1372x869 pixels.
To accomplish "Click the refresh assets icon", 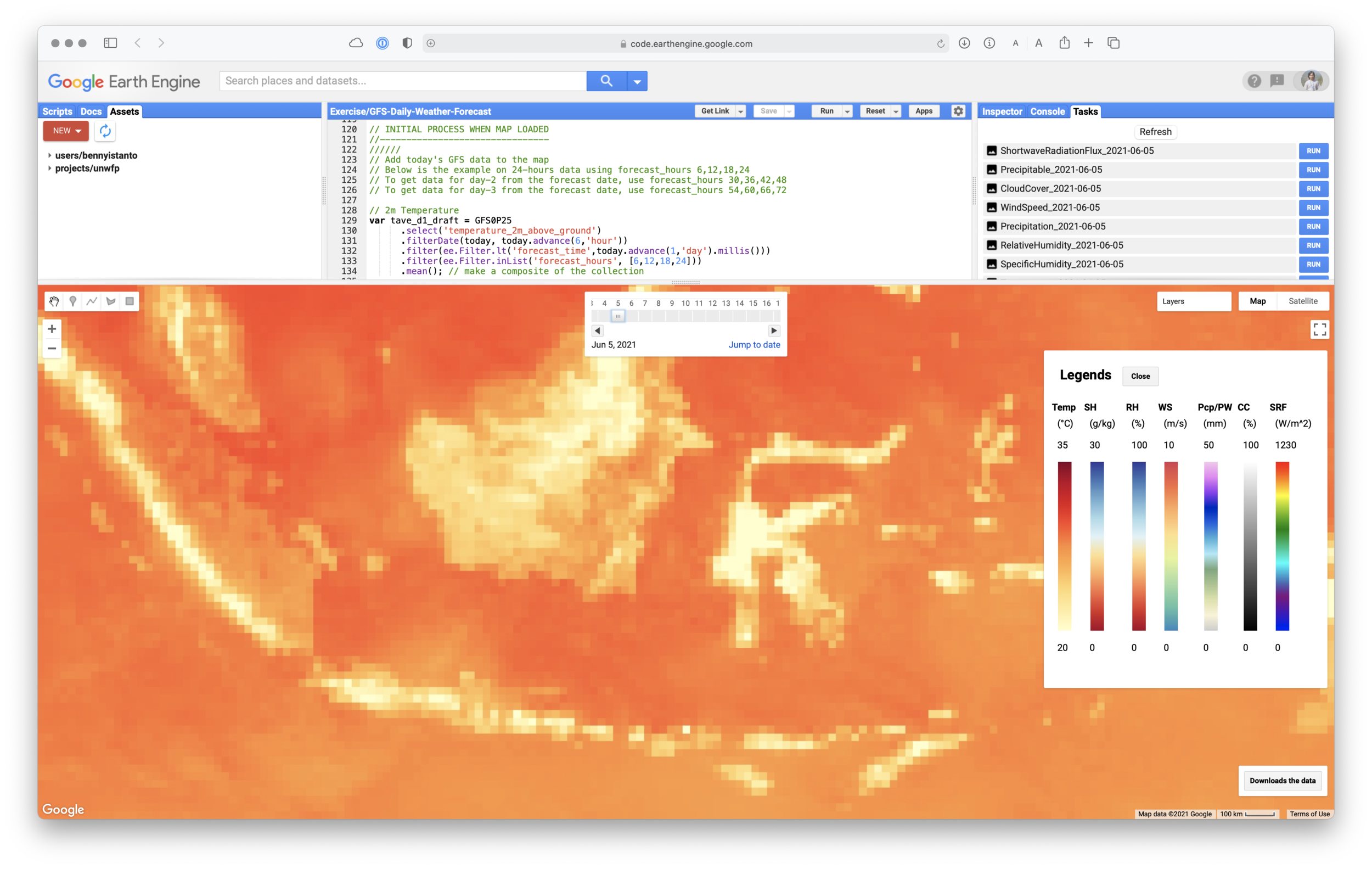I will (105, 131).
